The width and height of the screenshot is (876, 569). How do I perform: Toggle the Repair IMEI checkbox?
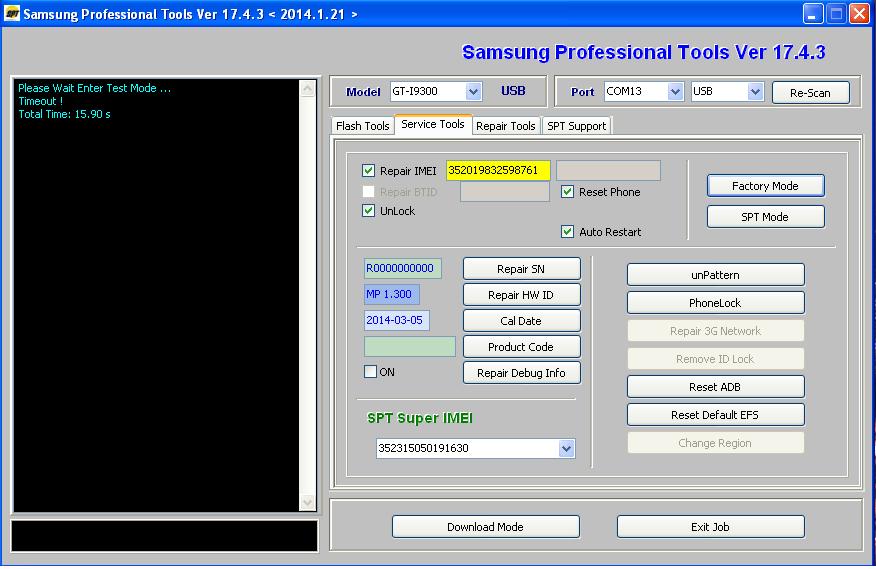tap(368, 170)
